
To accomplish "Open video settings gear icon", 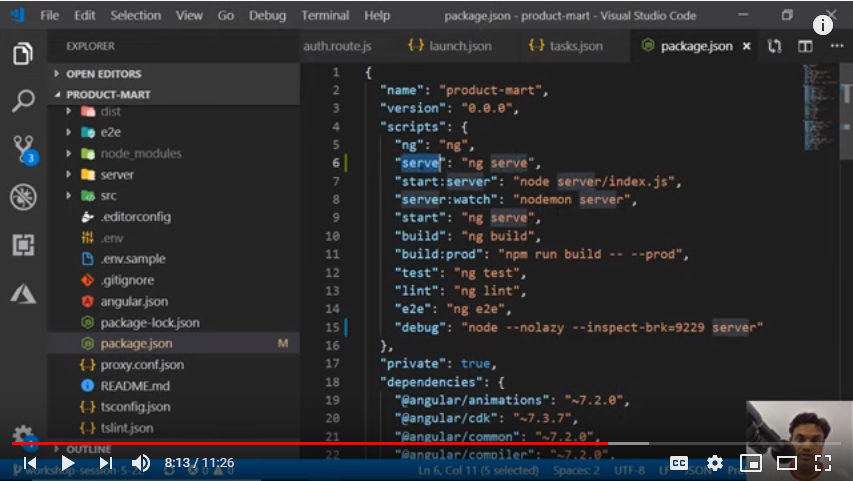I will (715, 462).
